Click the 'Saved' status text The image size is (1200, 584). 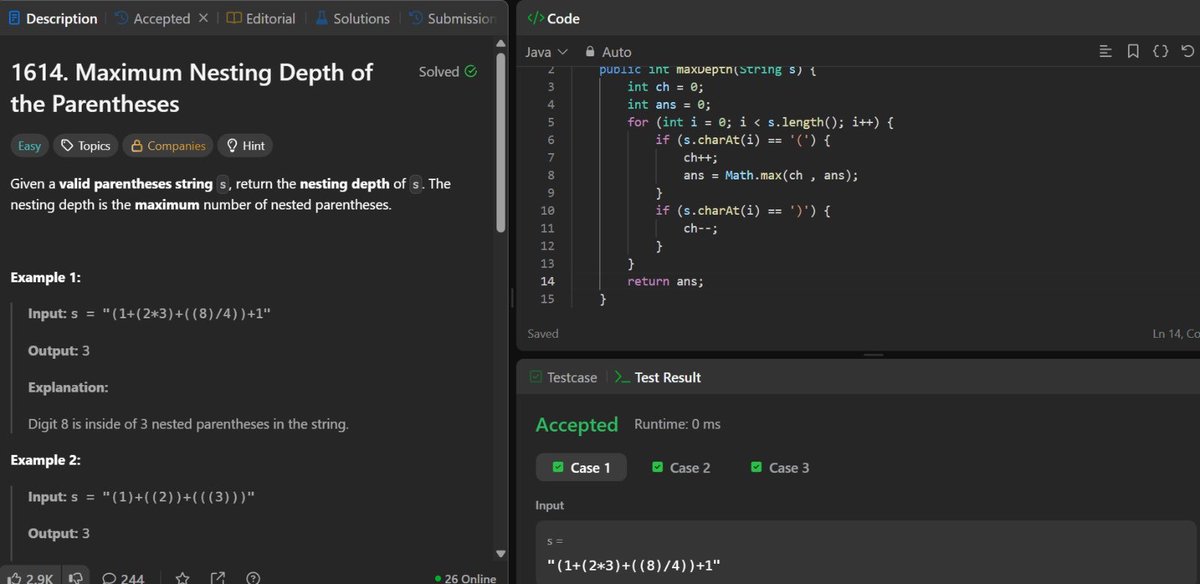[x=543, y=333]
